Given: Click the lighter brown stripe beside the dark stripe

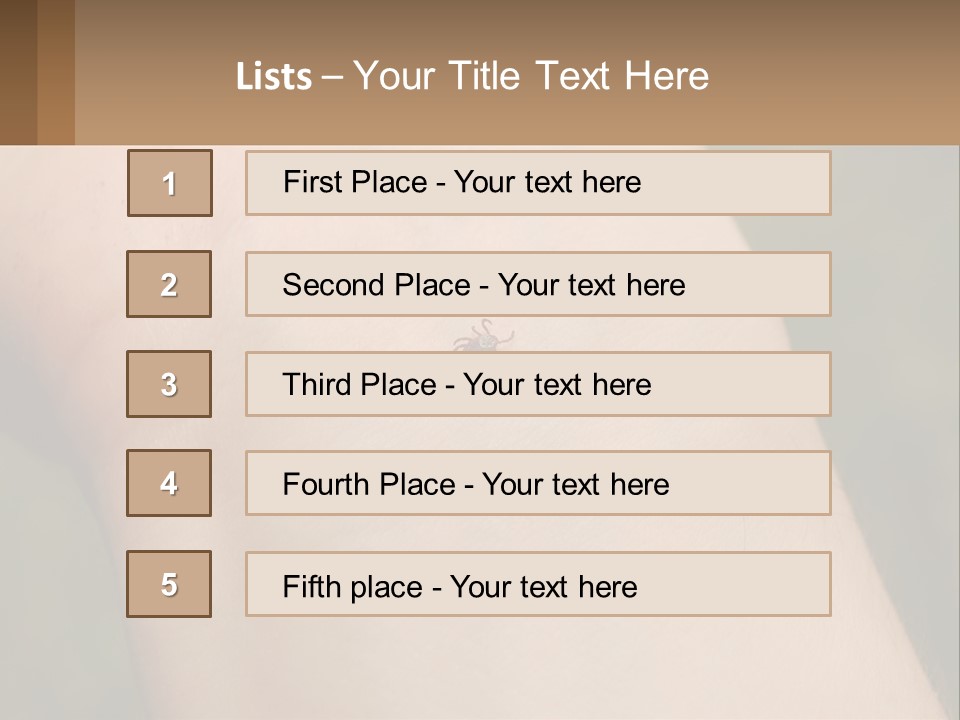Looking at the screenshot, I should click(x=56, y=72).
